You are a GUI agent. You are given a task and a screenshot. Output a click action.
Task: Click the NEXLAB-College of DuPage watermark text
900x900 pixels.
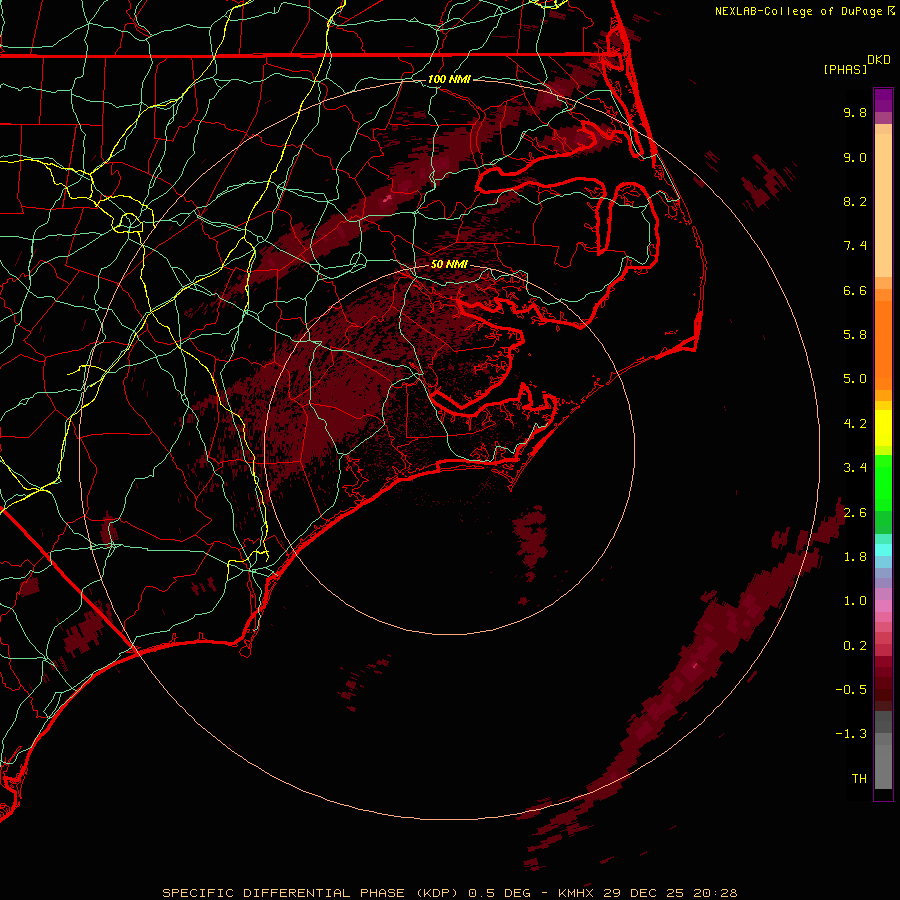click(x=805, y=11)
